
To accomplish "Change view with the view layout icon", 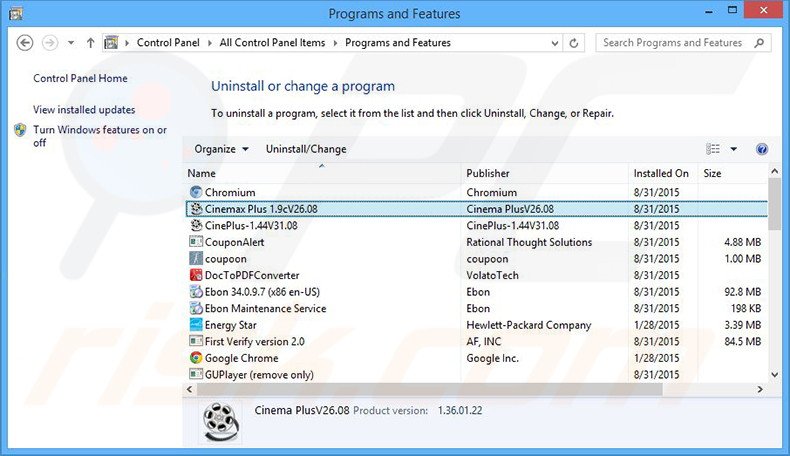I will (712, 149).
